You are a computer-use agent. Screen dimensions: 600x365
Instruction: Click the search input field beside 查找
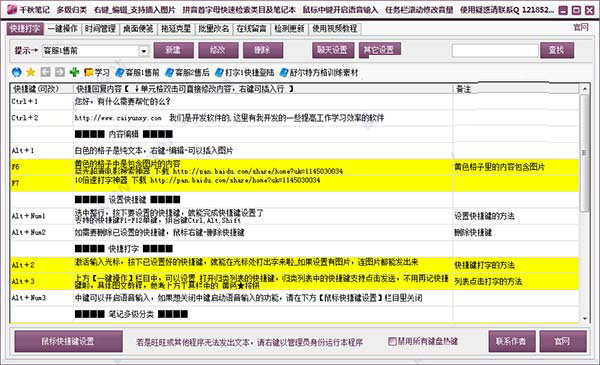(x=495, y=50)
